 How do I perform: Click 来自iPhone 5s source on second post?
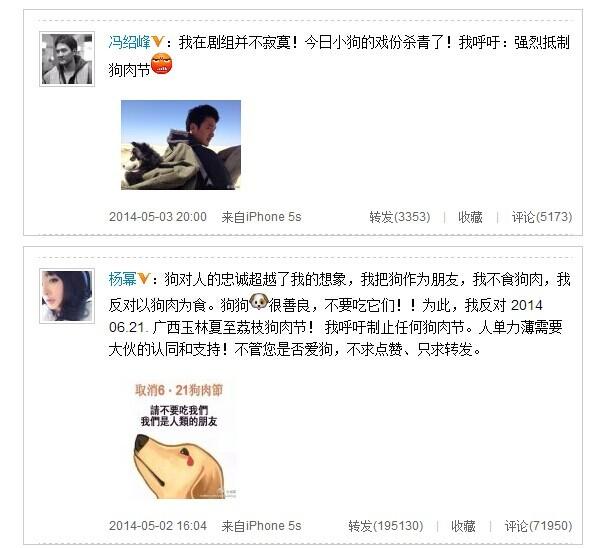[x=261, y=526]
